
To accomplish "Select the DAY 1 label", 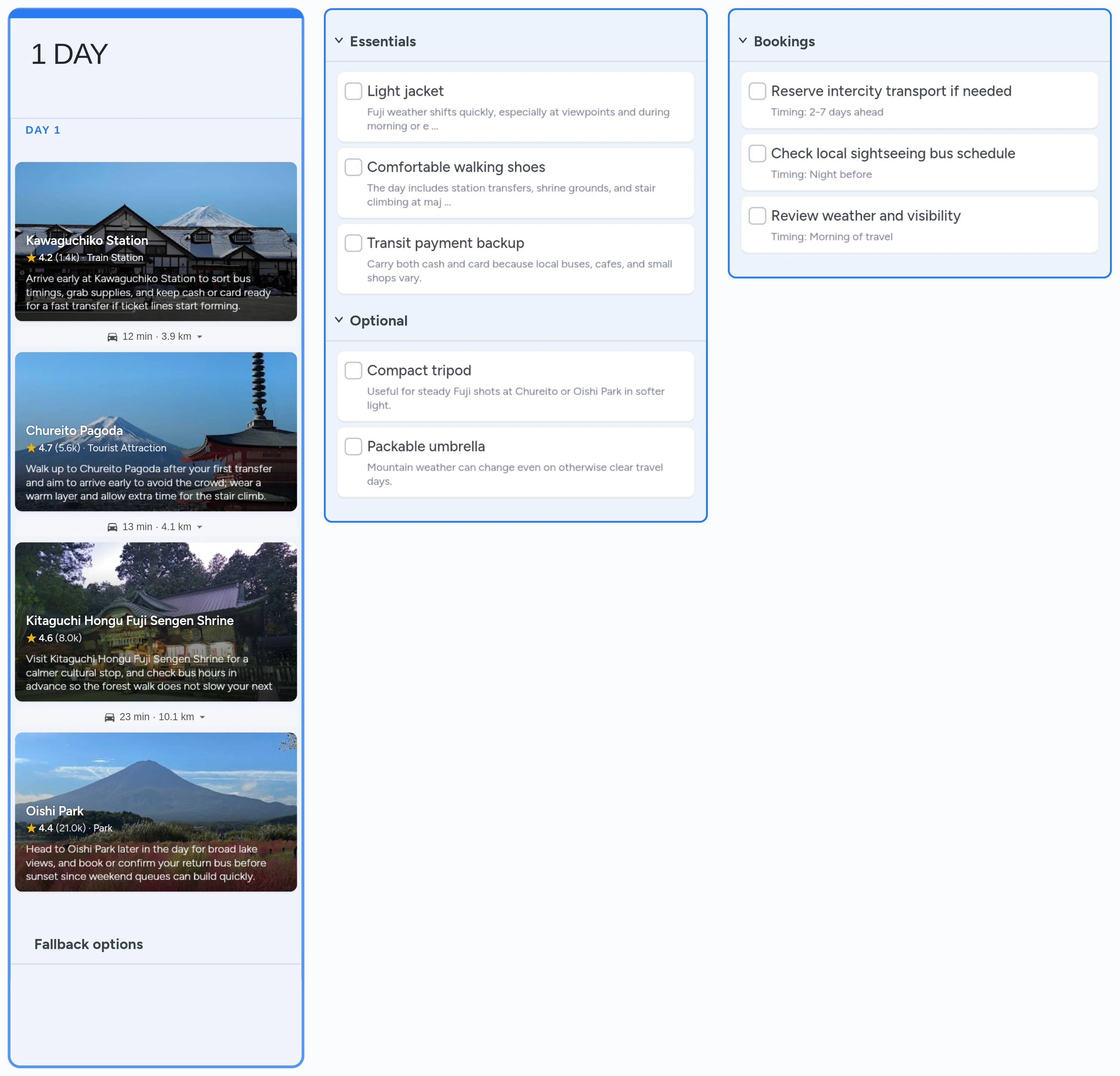I will click(x=43, y=130).
